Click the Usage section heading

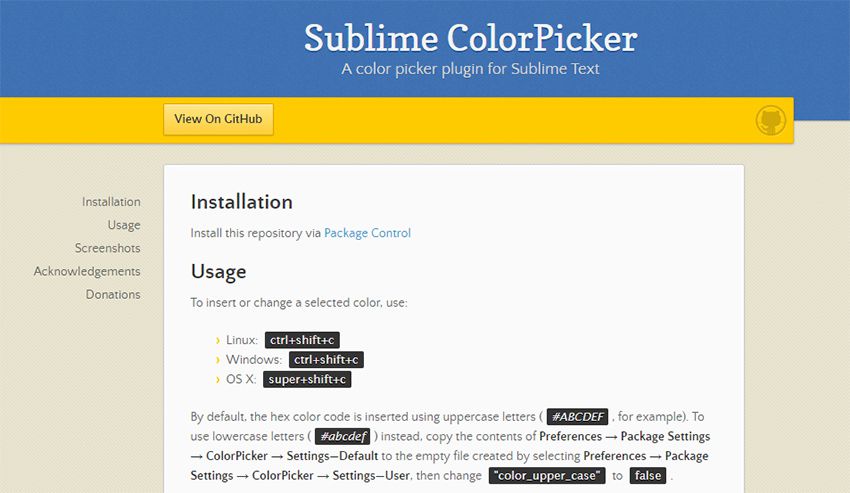click(218, 271)
